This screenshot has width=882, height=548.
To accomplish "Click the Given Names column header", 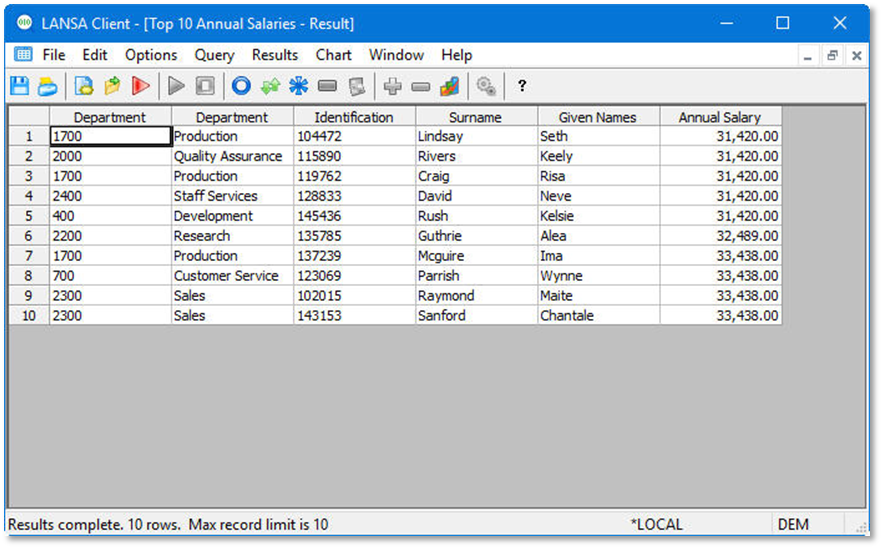I will click(x=598, y=117).
